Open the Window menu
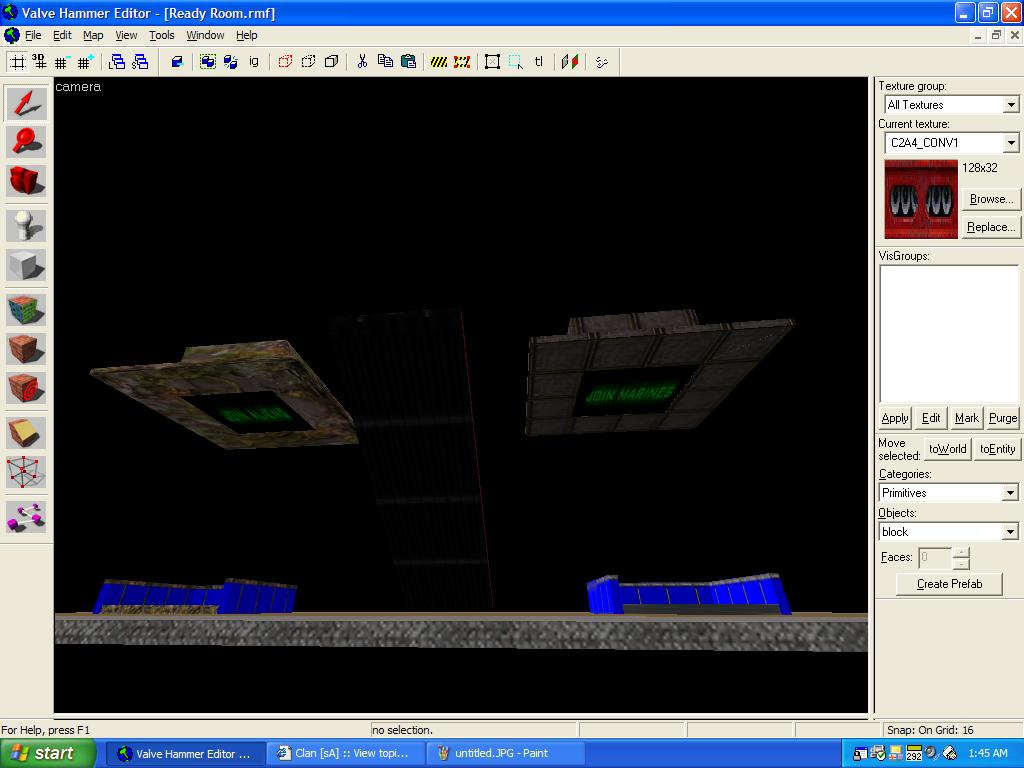This screenshot has height=768, width=1024. pos(205,35)
